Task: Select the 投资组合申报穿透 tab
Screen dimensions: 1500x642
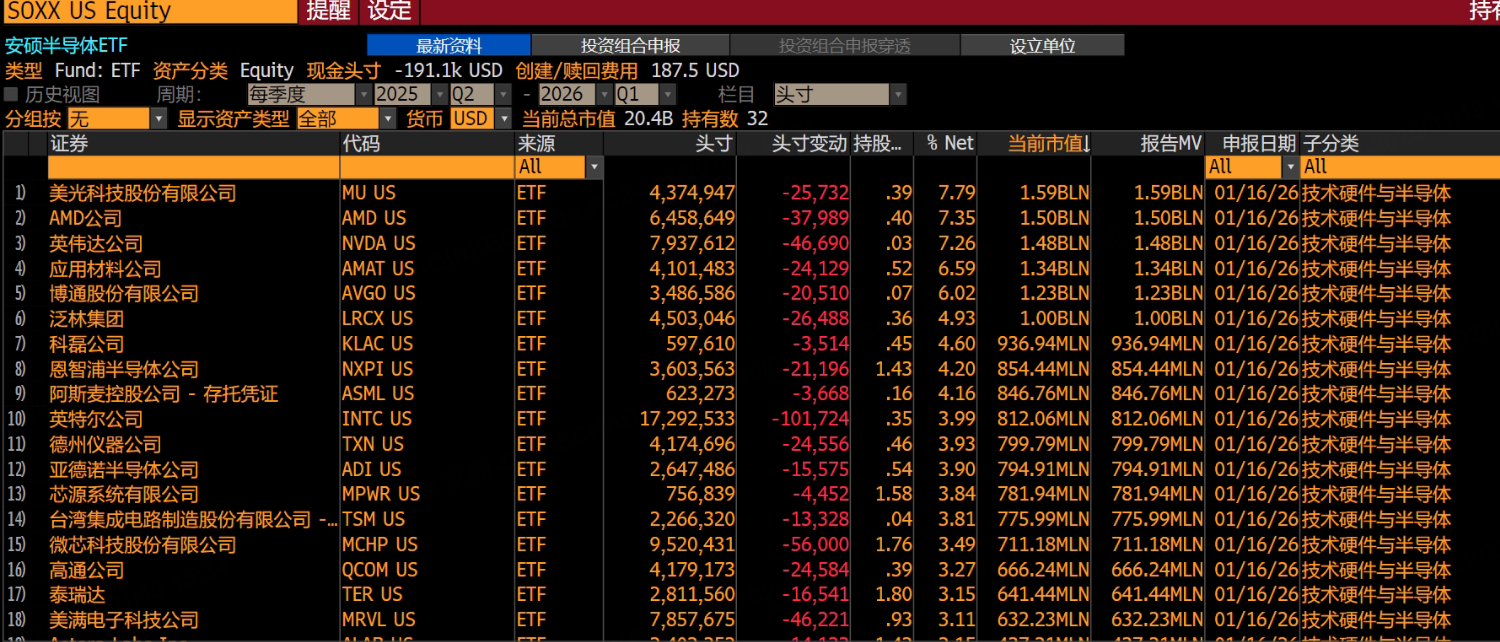Action: pyautogui.click(x=844, y=46)
